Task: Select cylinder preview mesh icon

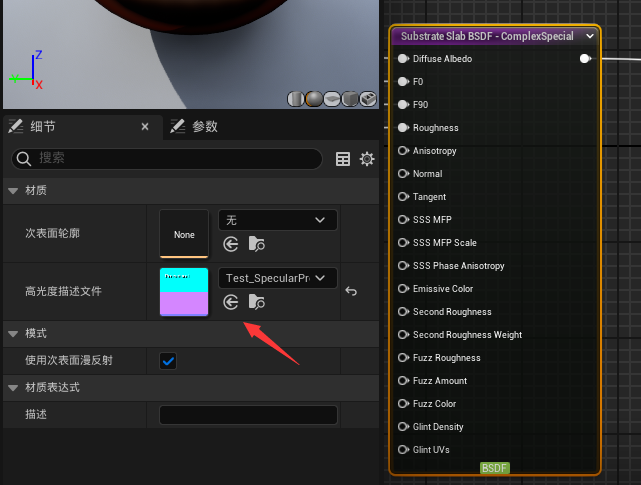Action: [x=296, y=99]
